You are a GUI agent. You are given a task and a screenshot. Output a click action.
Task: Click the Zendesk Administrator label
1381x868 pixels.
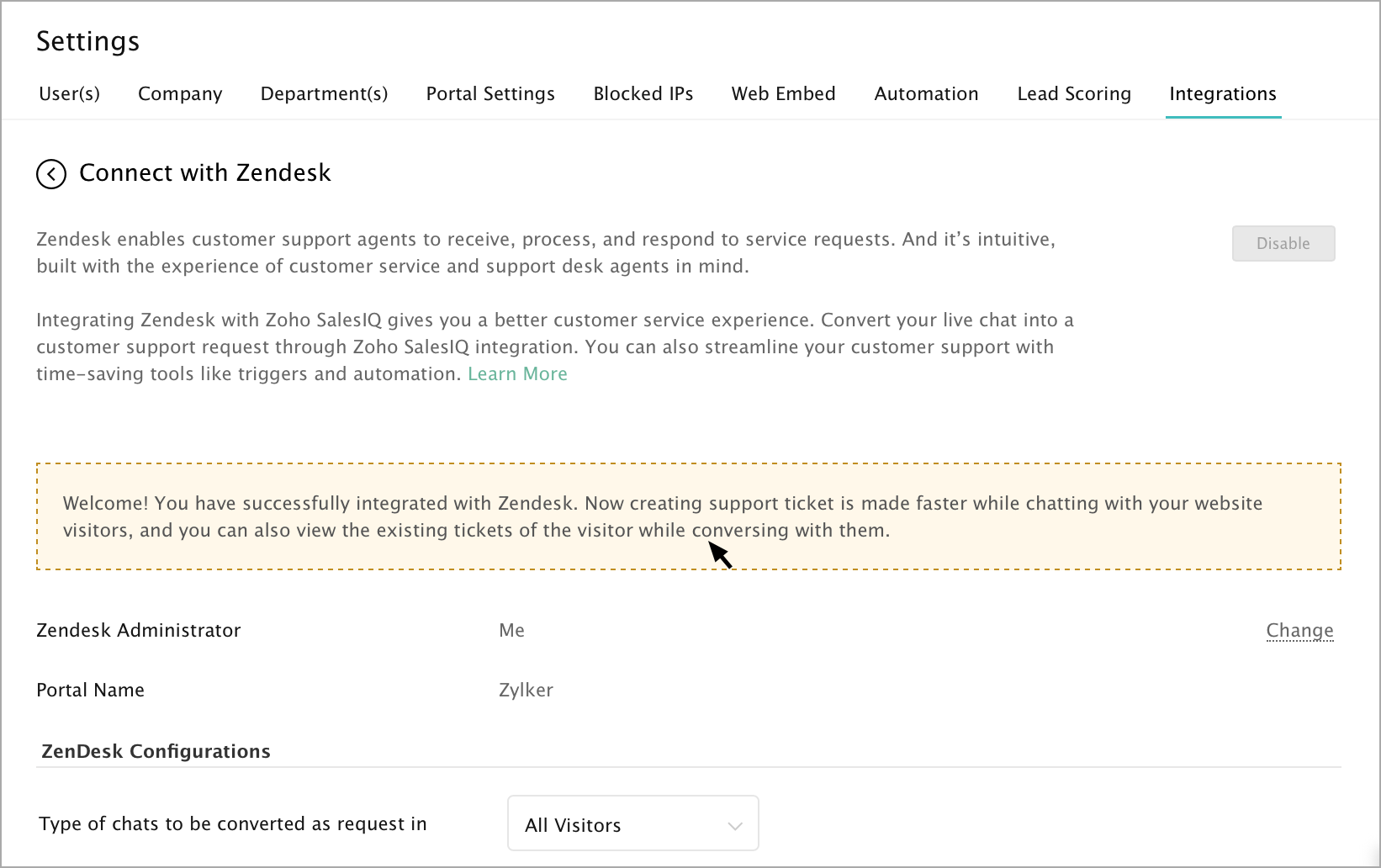pyautogui.click(x=139, y=630)
